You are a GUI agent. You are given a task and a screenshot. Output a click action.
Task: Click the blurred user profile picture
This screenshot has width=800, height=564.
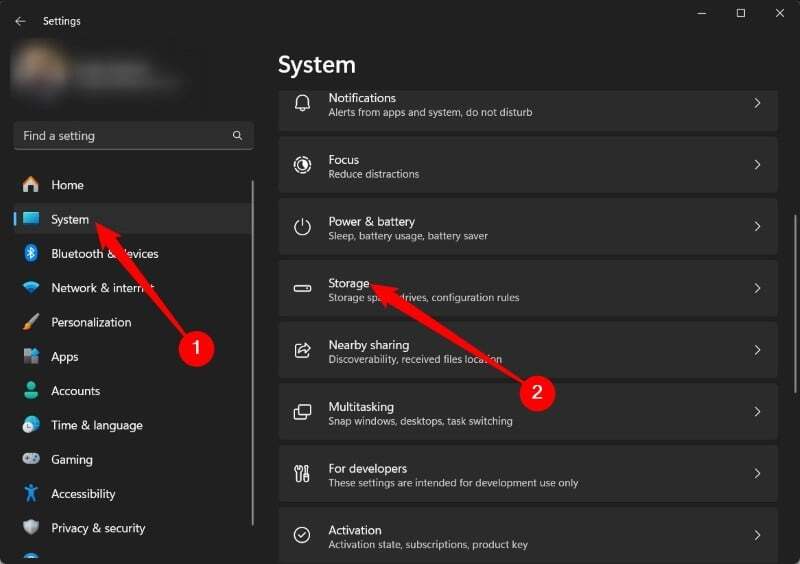[x=41, y=69]
